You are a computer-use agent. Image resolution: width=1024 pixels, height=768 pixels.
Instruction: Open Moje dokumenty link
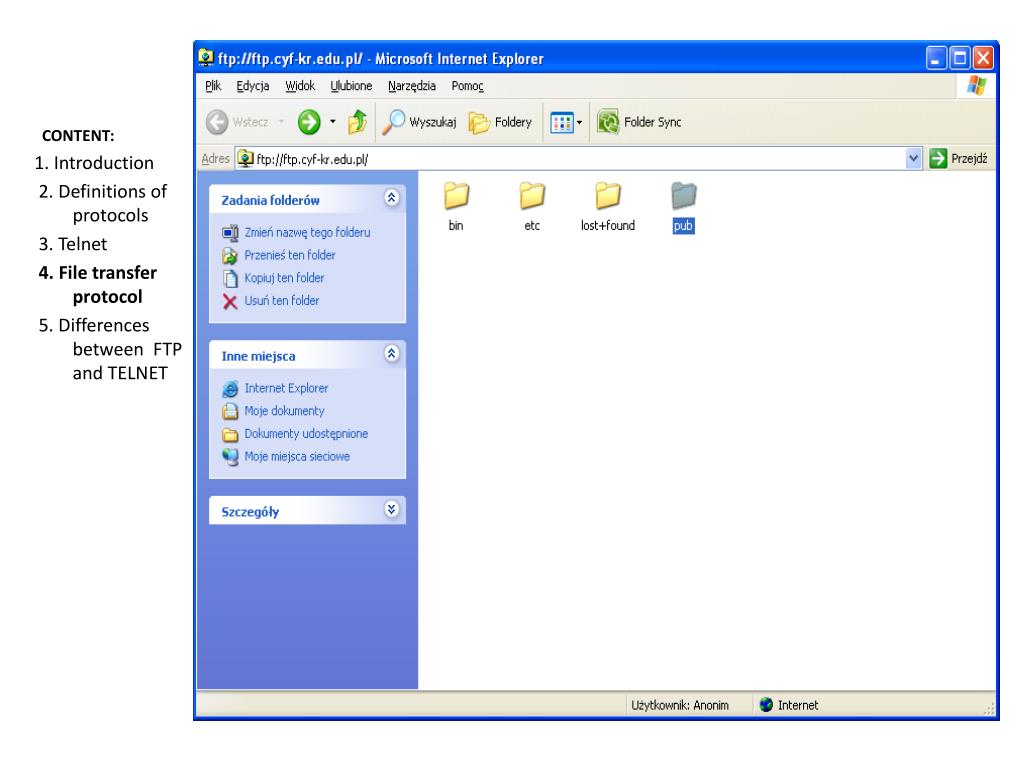(x=285, y=411)
